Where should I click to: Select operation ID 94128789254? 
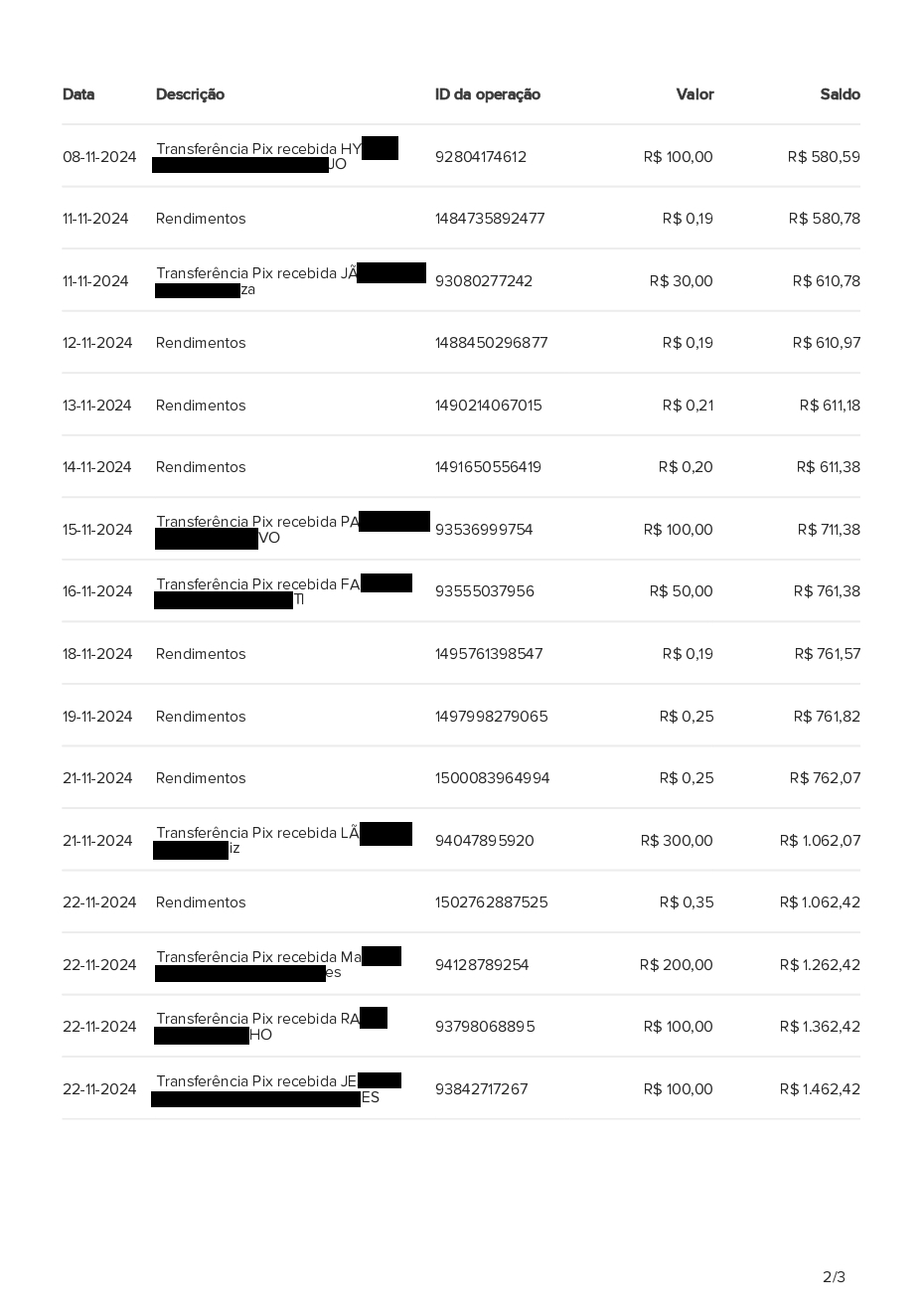tap(482, 965)
